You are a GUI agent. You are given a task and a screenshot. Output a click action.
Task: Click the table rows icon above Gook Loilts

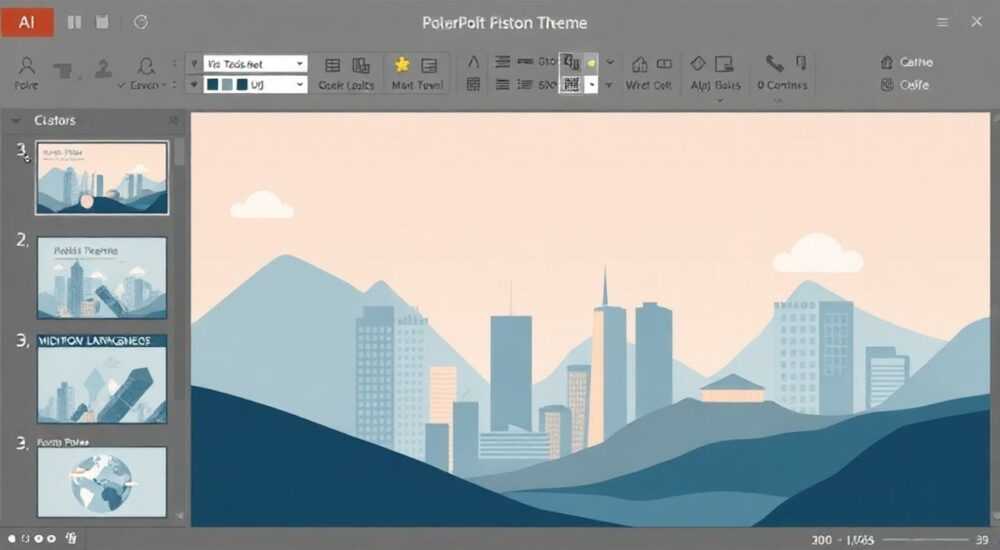[332, 65]
